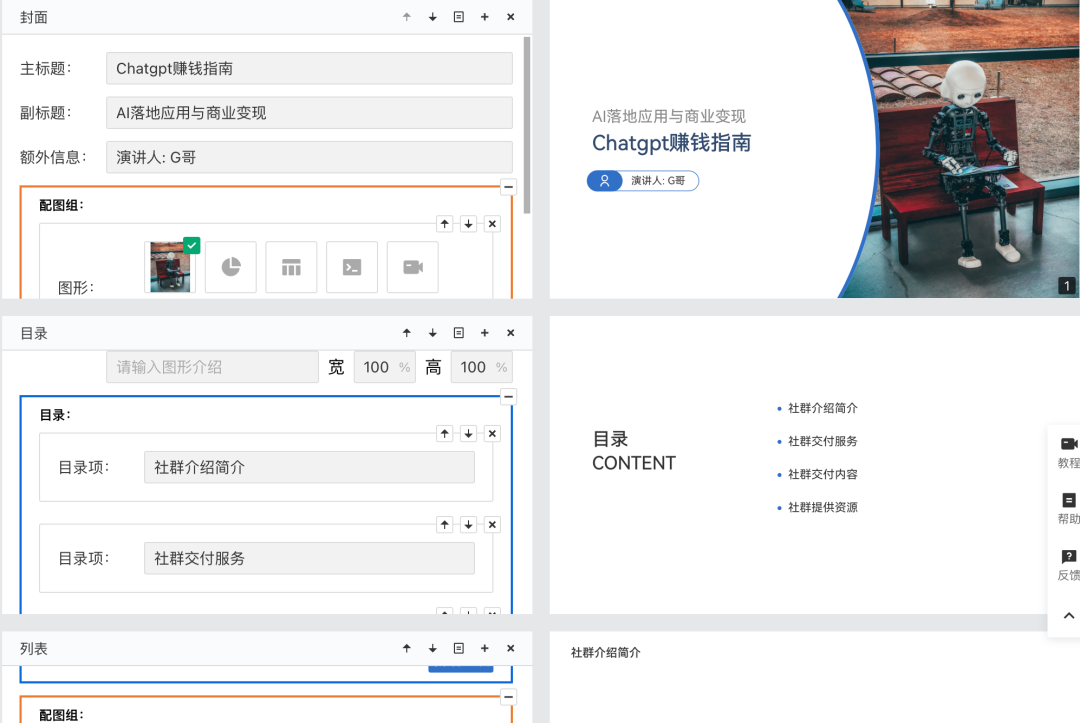Viewport: 1080px width, 723px height.
Task: Open the 教程 video tutorial
Action: [1068, 452]
